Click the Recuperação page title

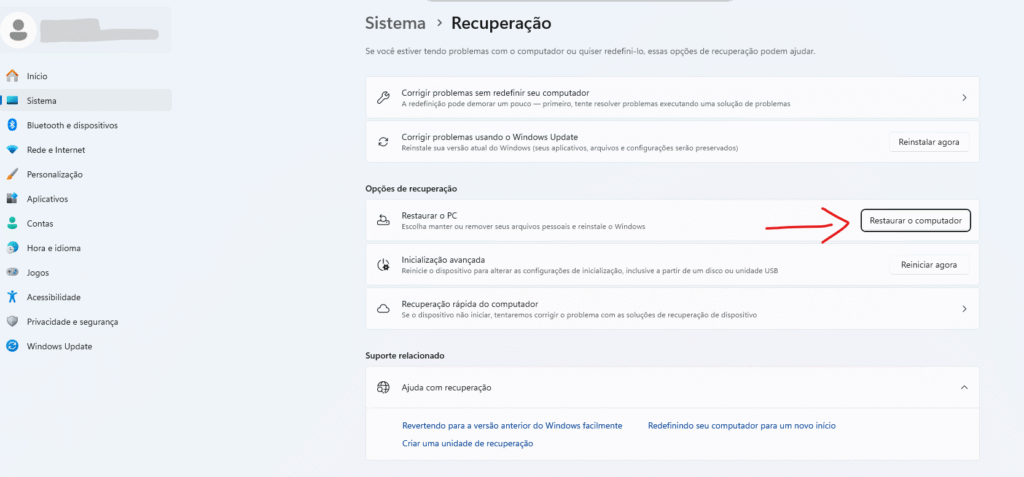[x=502, y=24]
